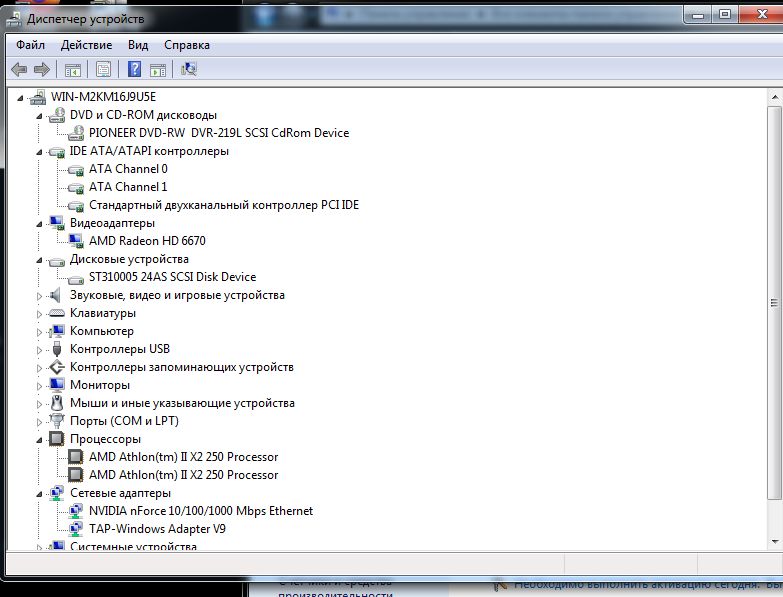The image size is (783, 597).
Task: Click the ATA Channel 0 icon
Action: pos(76,170)
